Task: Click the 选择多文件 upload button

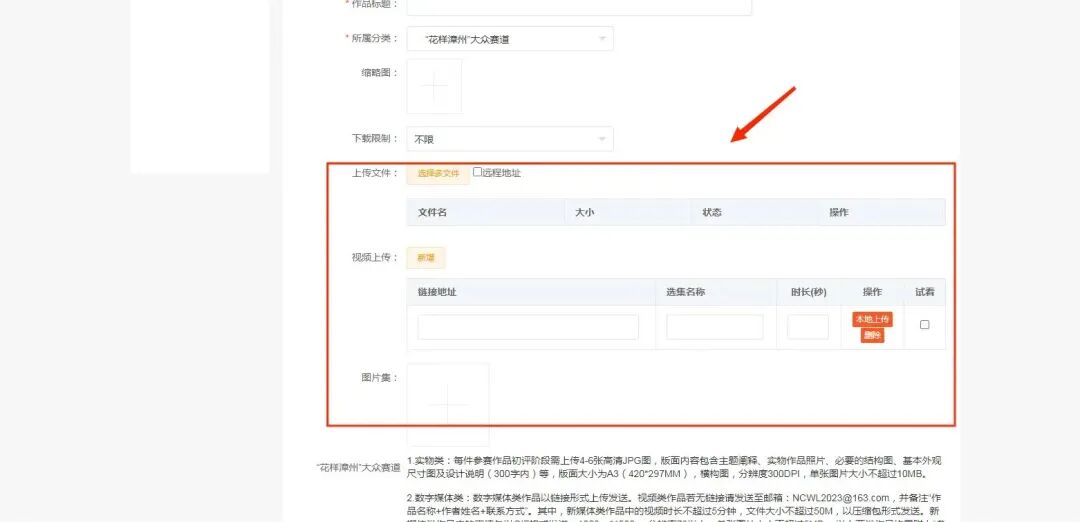Action: point(438,174)
